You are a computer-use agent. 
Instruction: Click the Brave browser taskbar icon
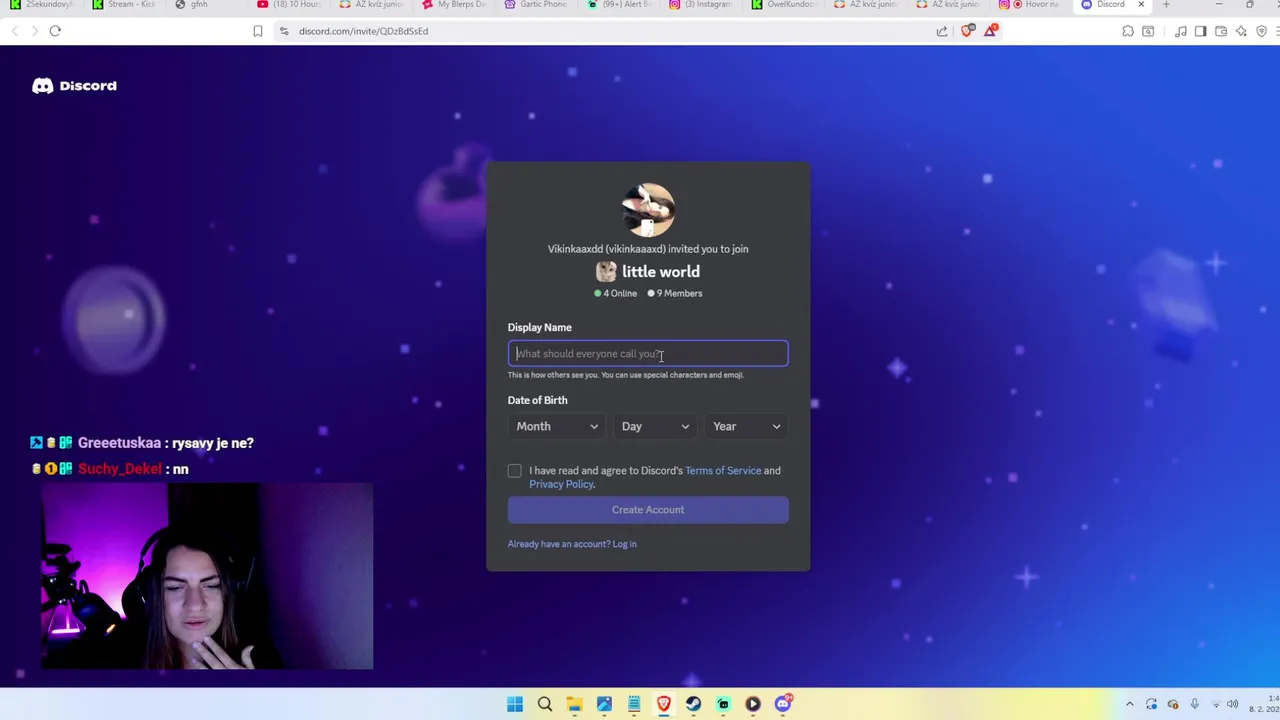click(x=664, y=704)
